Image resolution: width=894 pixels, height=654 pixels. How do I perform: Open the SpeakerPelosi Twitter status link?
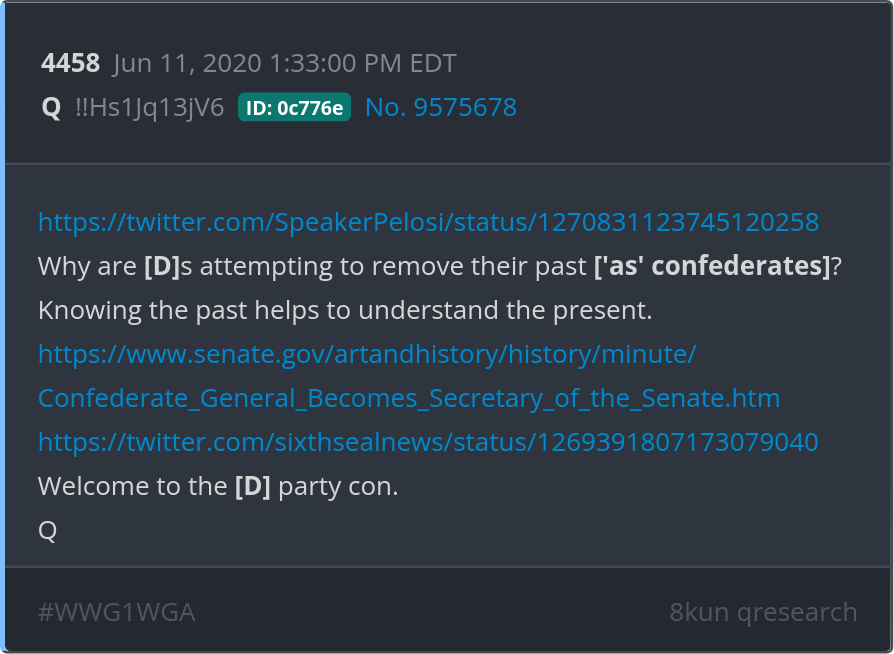click(x=428, y=222)
